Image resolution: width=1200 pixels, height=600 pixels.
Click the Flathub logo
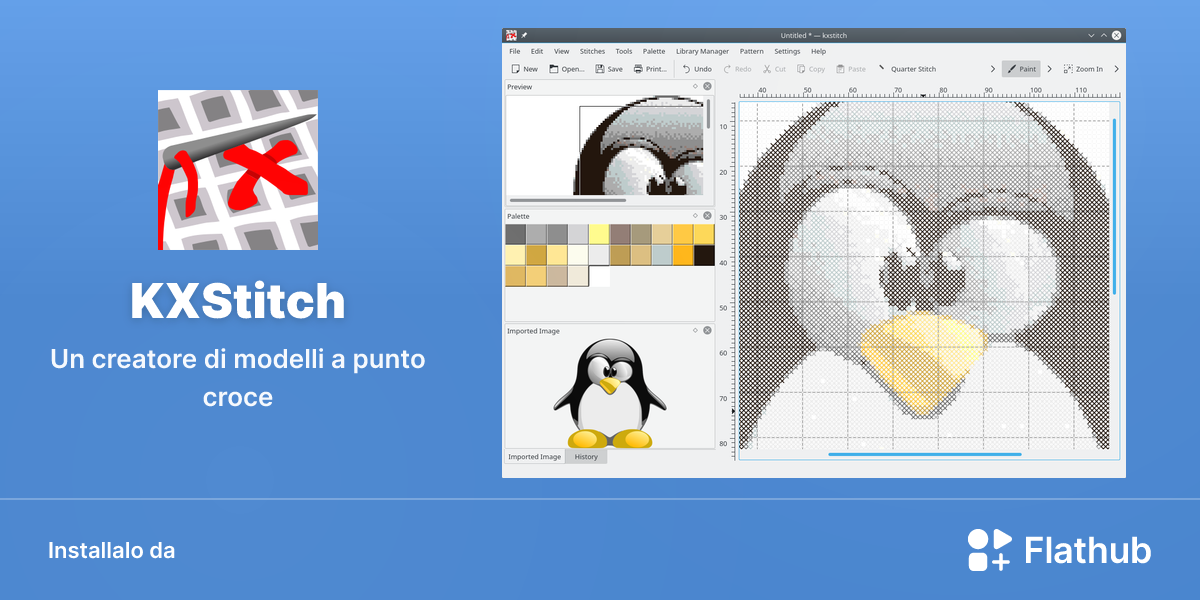[1059, 550]
